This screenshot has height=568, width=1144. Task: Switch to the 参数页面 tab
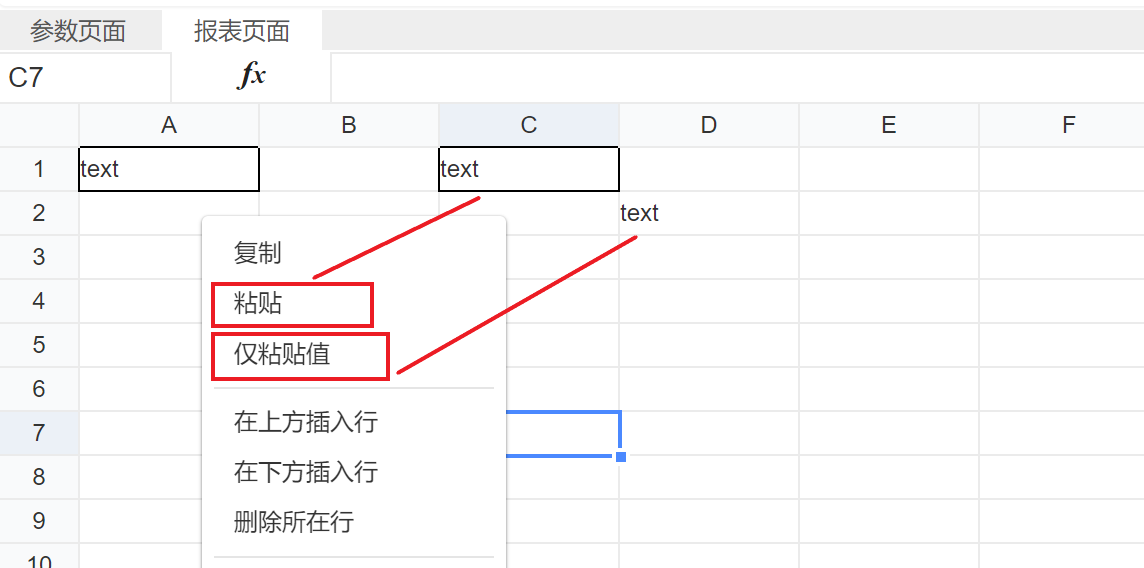click(x=78, y=31)
